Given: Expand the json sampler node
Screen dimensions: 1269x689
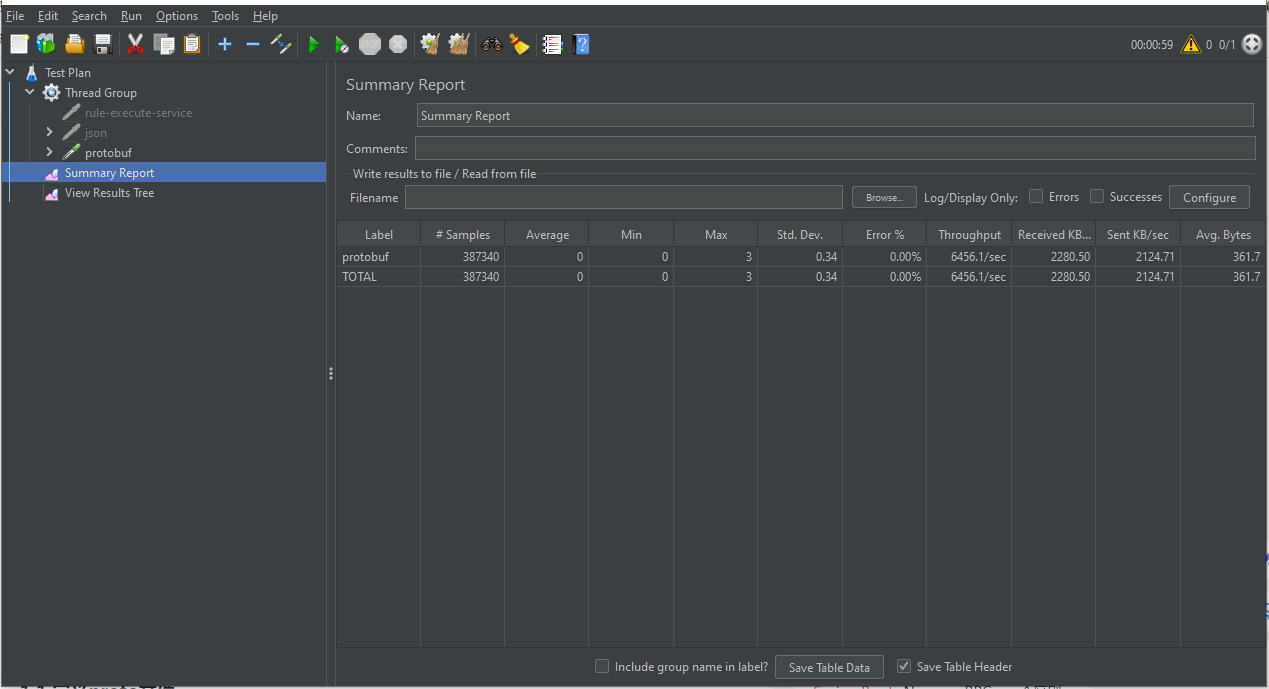Looking at the screenshot, I should coord(49,132).
